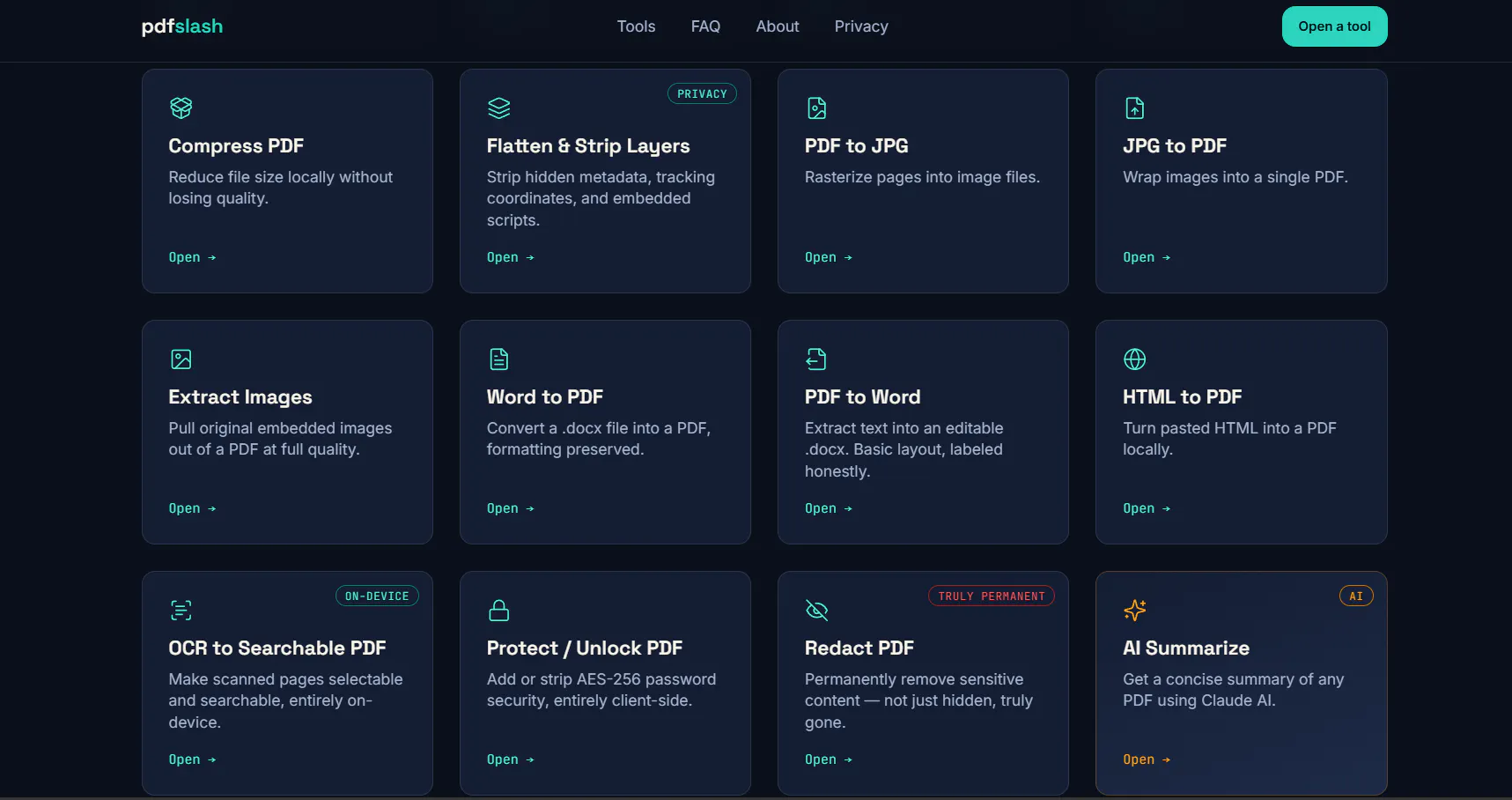Click the PDF to JPG heading
Viewport: 1512px width, 800px height.
856,146
